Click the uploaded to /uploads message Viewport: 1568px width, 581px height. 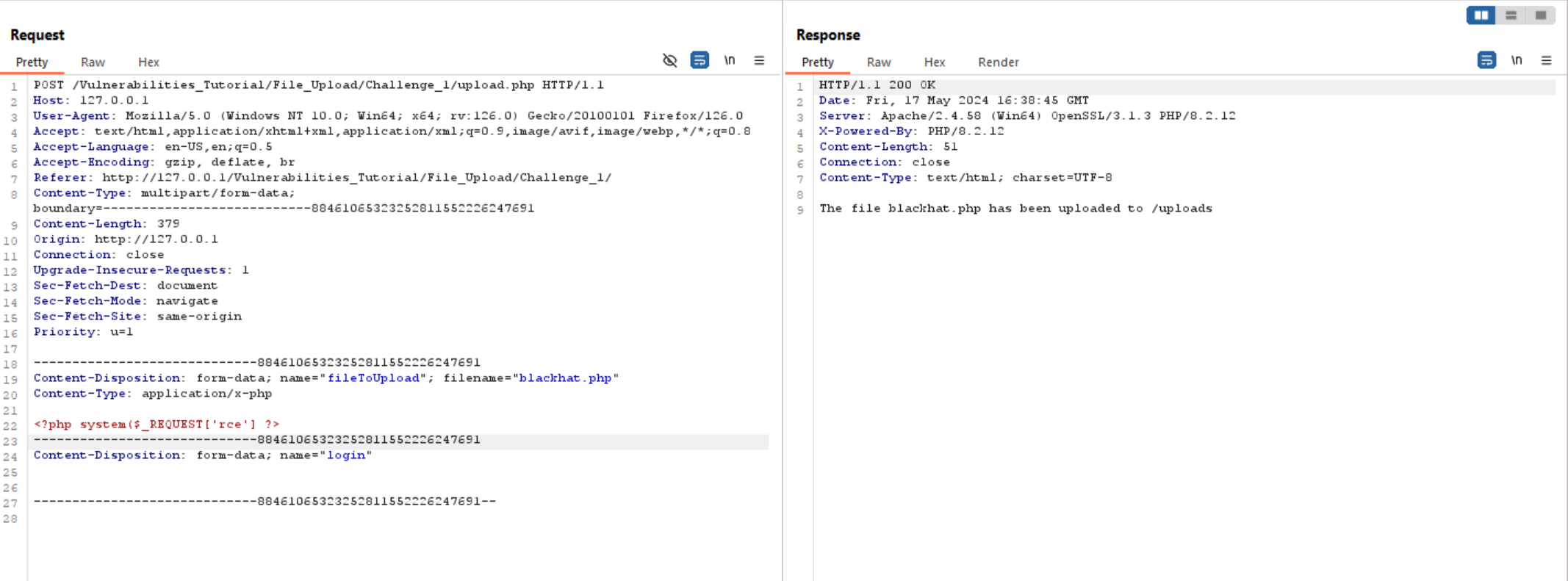[x=1015, y=209]
